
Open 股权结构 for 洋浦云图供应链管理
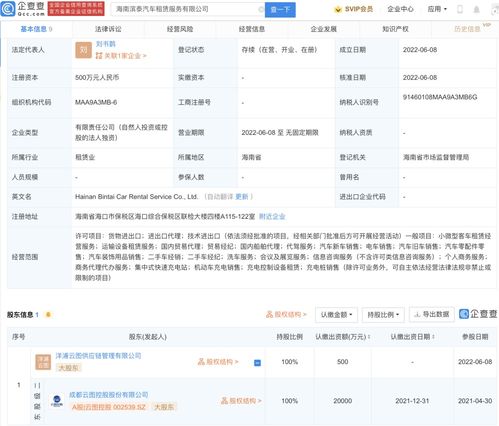tap(218, 362)
